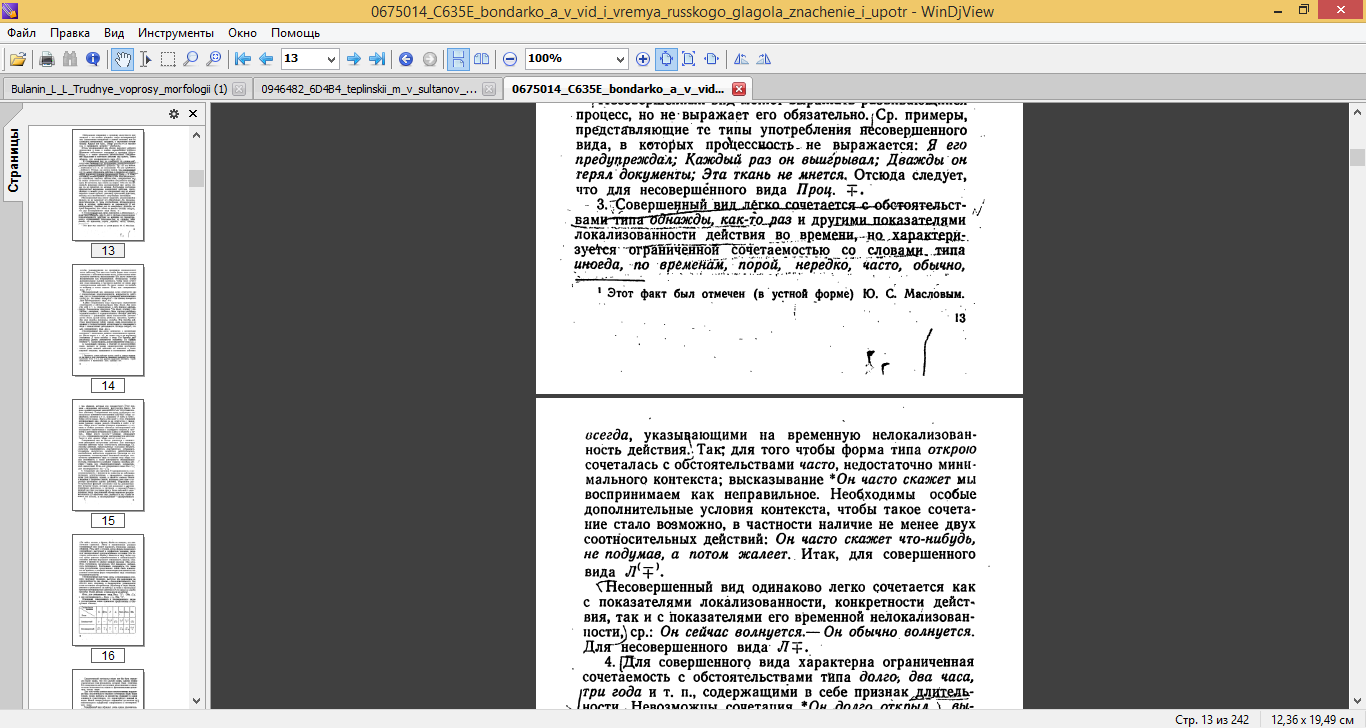Click thumbnails panel scroll down arrow

[x=196, y=701]
